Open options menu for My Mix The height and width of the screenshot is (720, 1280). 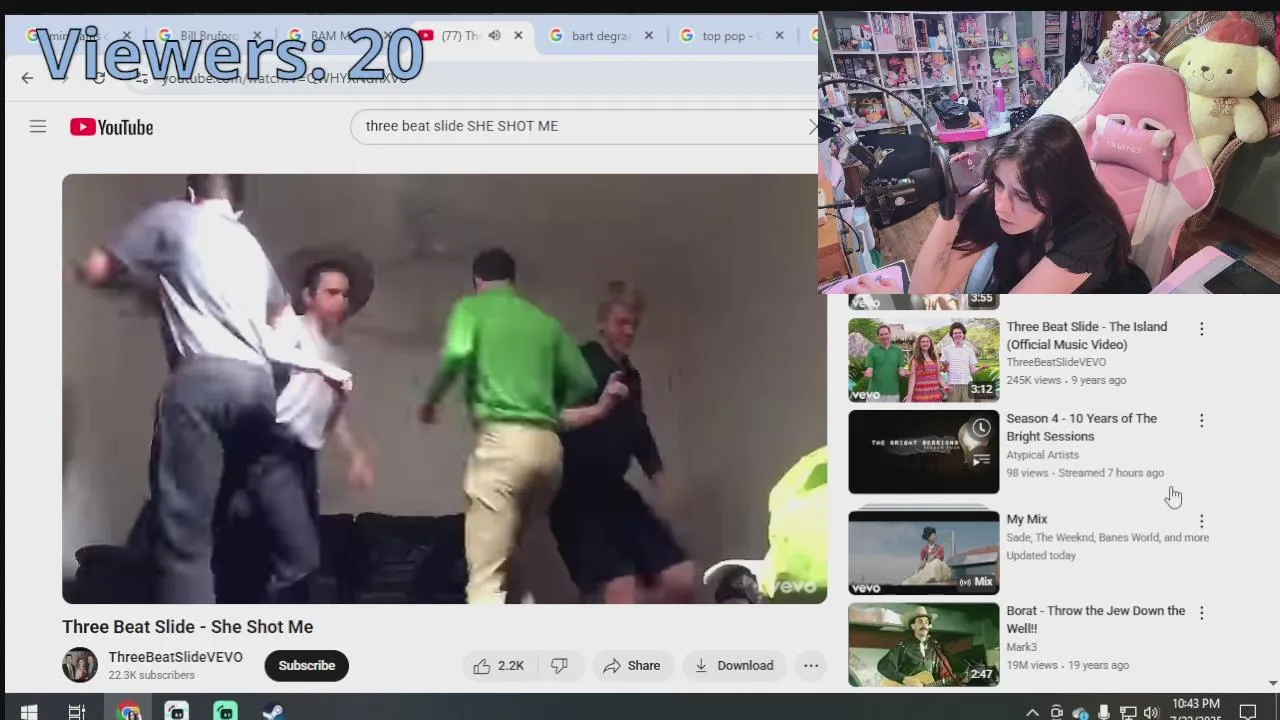[x=1201, y=521]
